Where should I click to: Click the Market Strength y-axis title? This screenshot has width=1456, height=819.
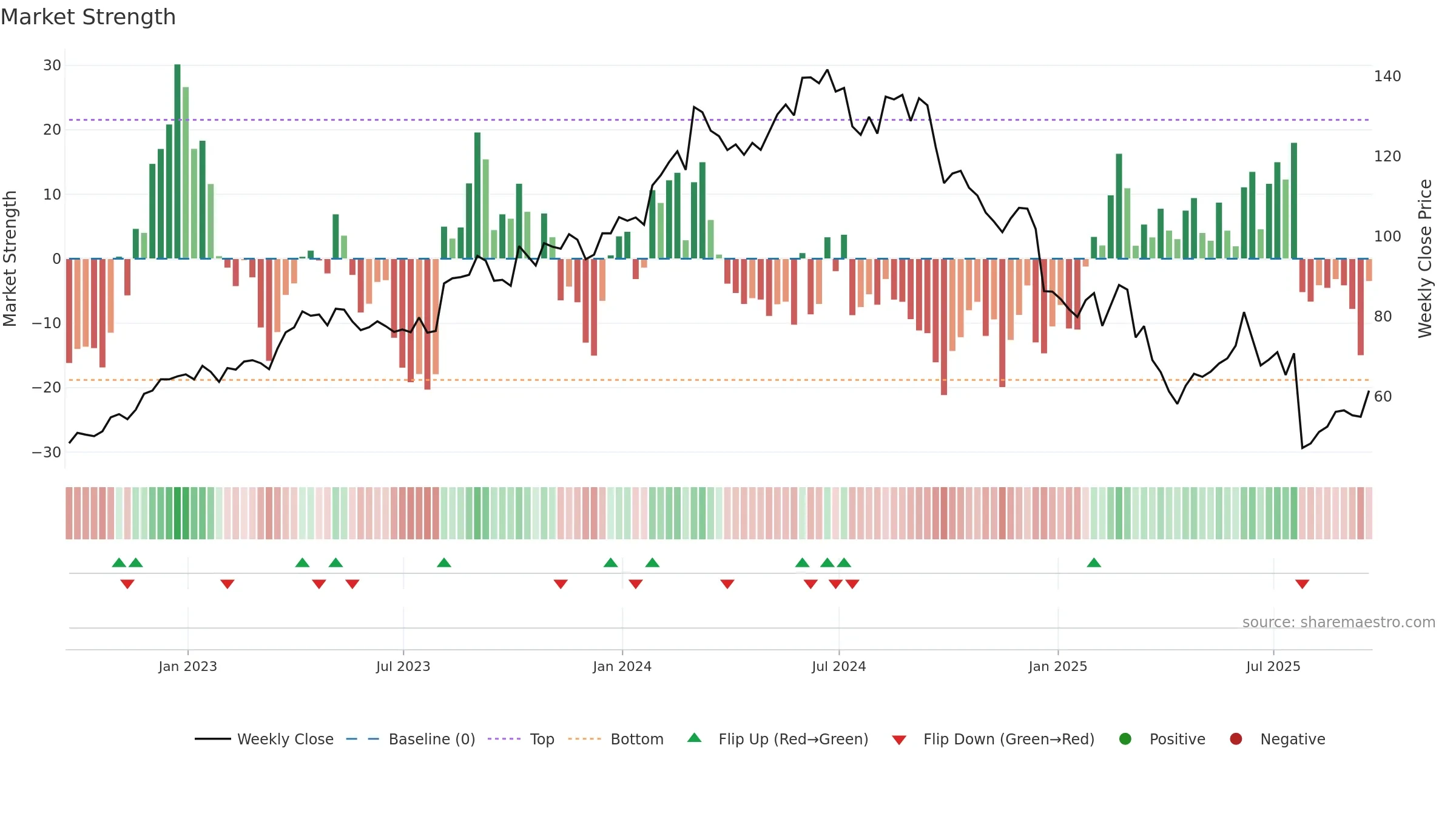(x=10, y=258)
